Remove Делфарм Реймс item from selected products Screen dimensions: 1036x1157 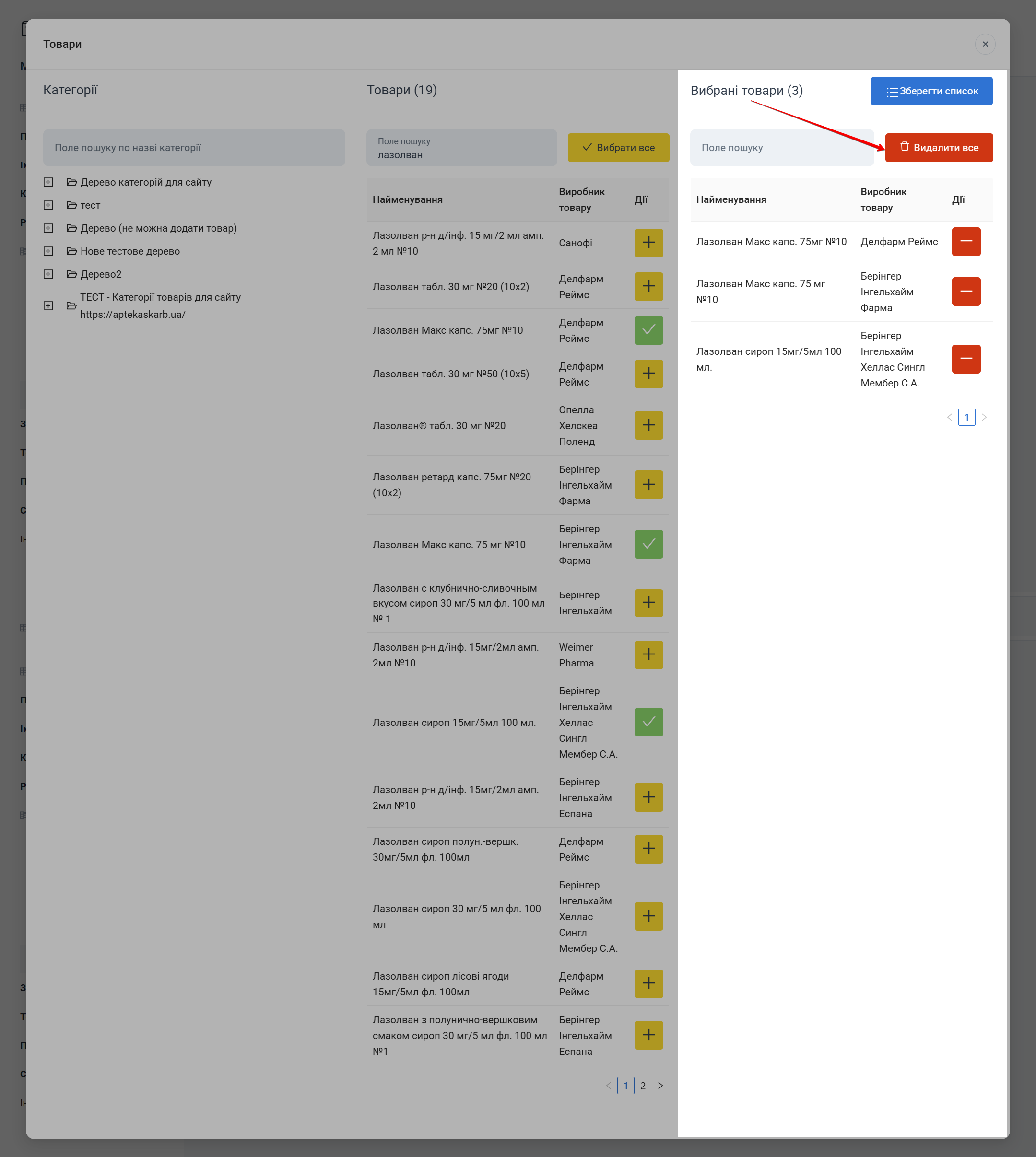[x=965, y=242]
